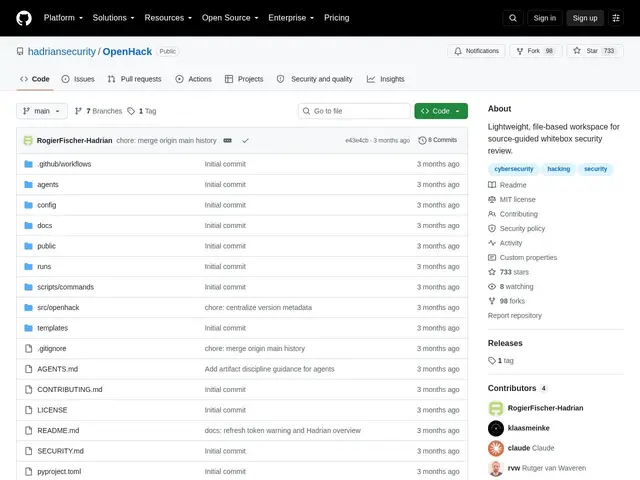
Task: Open the Report repository link
Action: tap(515, 316)
